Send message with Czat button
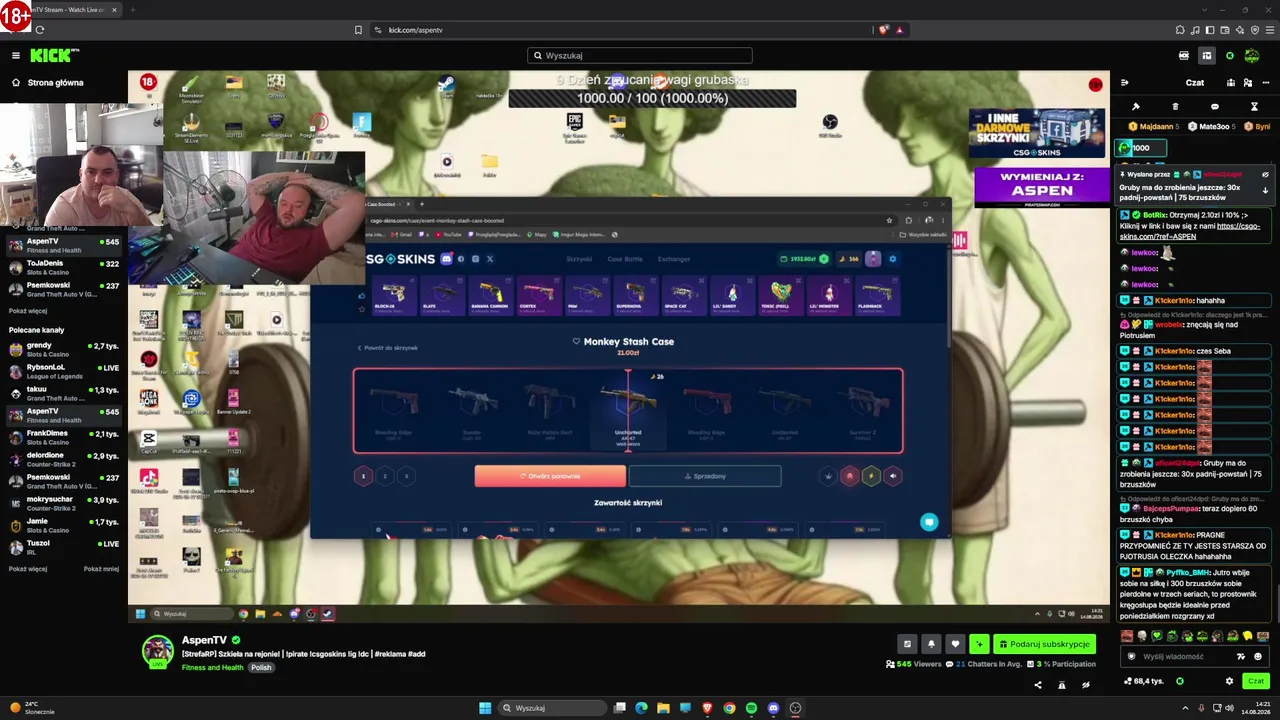Image resolution: width=1280 pixels, height=720 pixels. 1255,681
